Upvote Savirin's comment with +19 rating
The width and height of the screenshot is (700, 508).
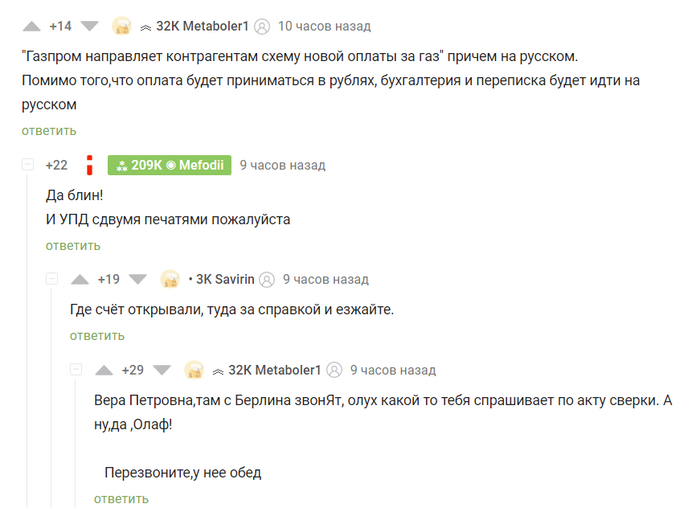pos(80,280)
